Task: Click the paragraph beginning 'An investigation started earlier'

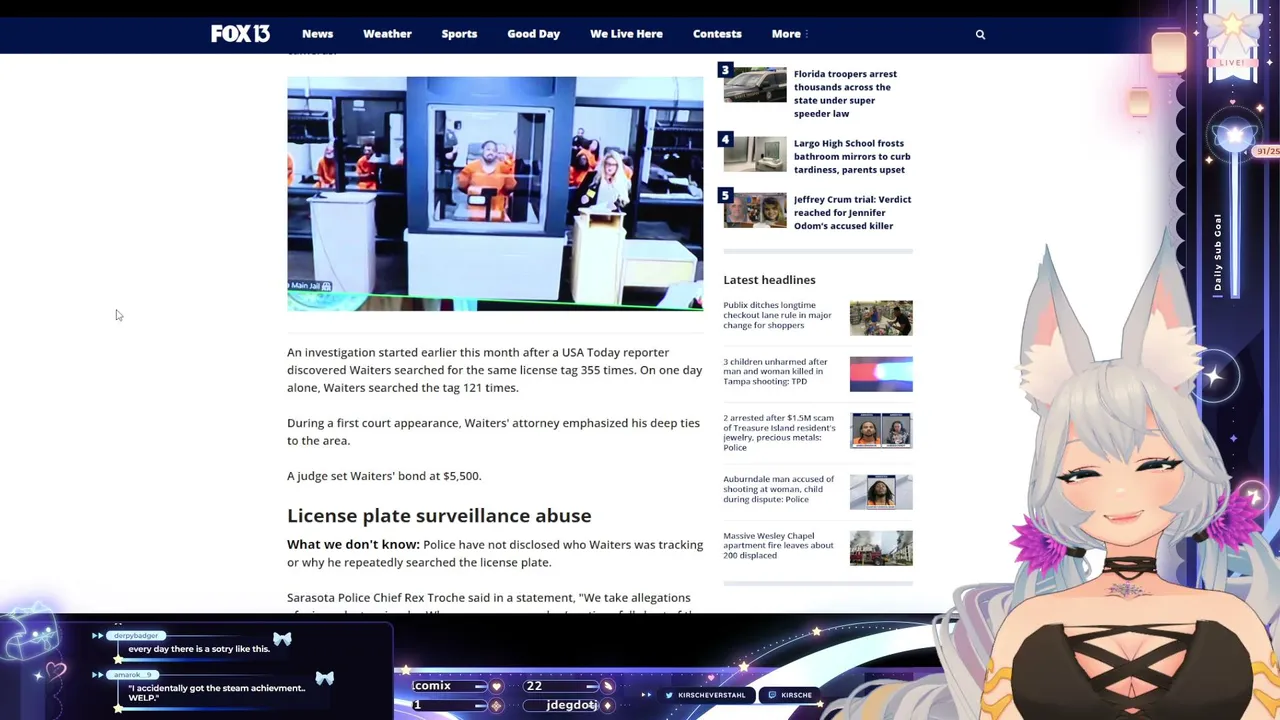Action: tap(495, 370)
